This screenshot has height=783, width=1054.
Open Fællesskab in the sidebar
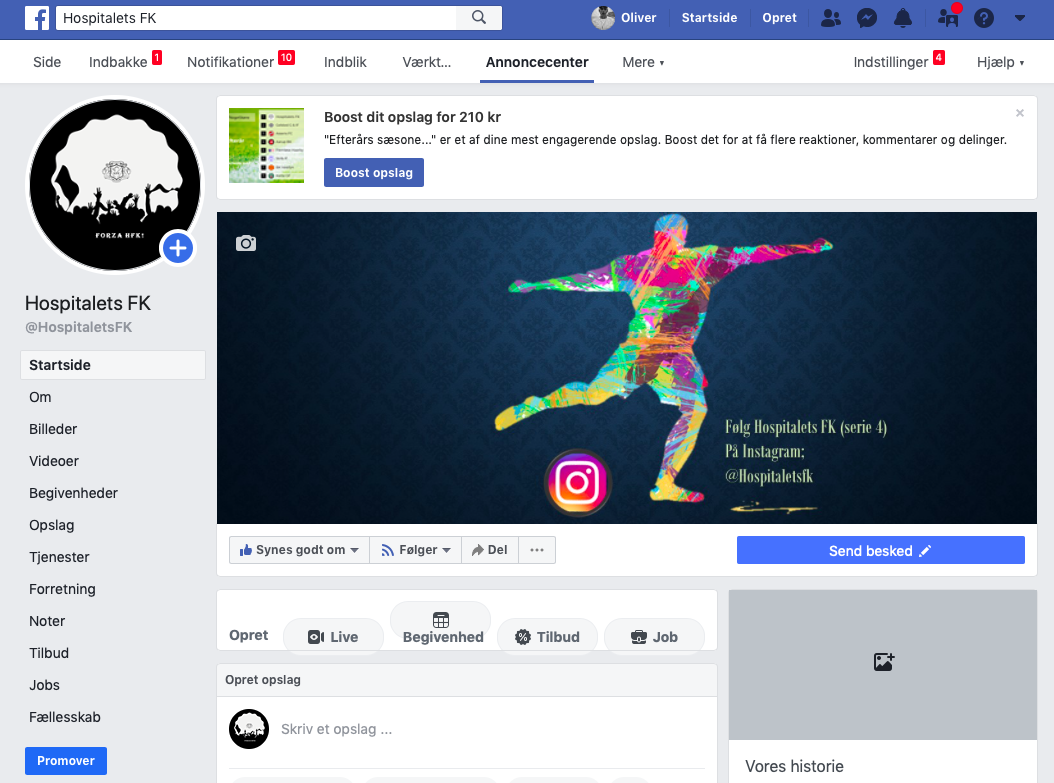pyautogui.click(x=65, y=717)
